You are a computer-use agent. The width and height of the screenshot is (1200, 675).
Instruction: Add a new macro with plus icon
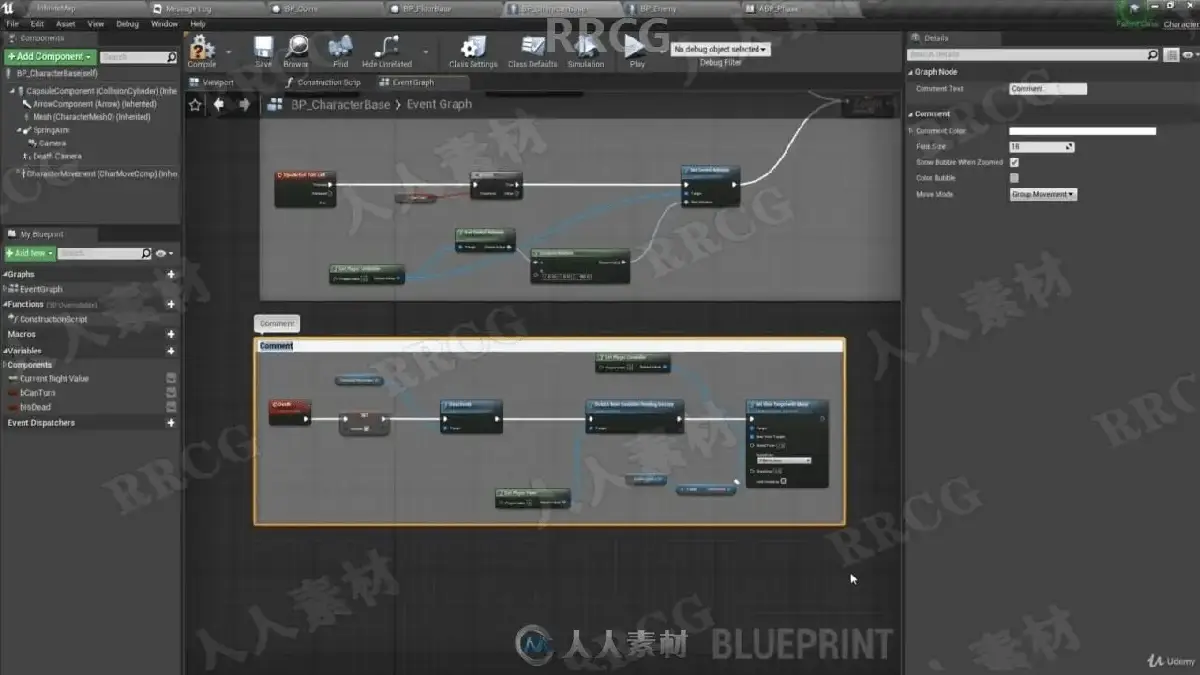171,335
